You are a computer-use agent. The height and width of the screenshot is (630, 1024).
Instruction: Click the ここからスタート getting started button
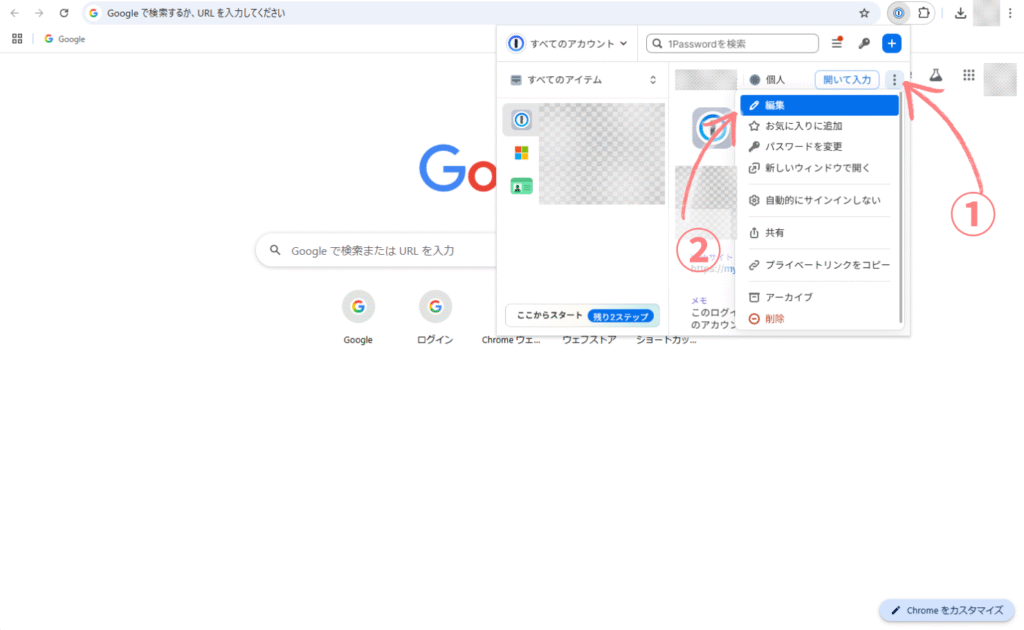(x=583, y=315)
